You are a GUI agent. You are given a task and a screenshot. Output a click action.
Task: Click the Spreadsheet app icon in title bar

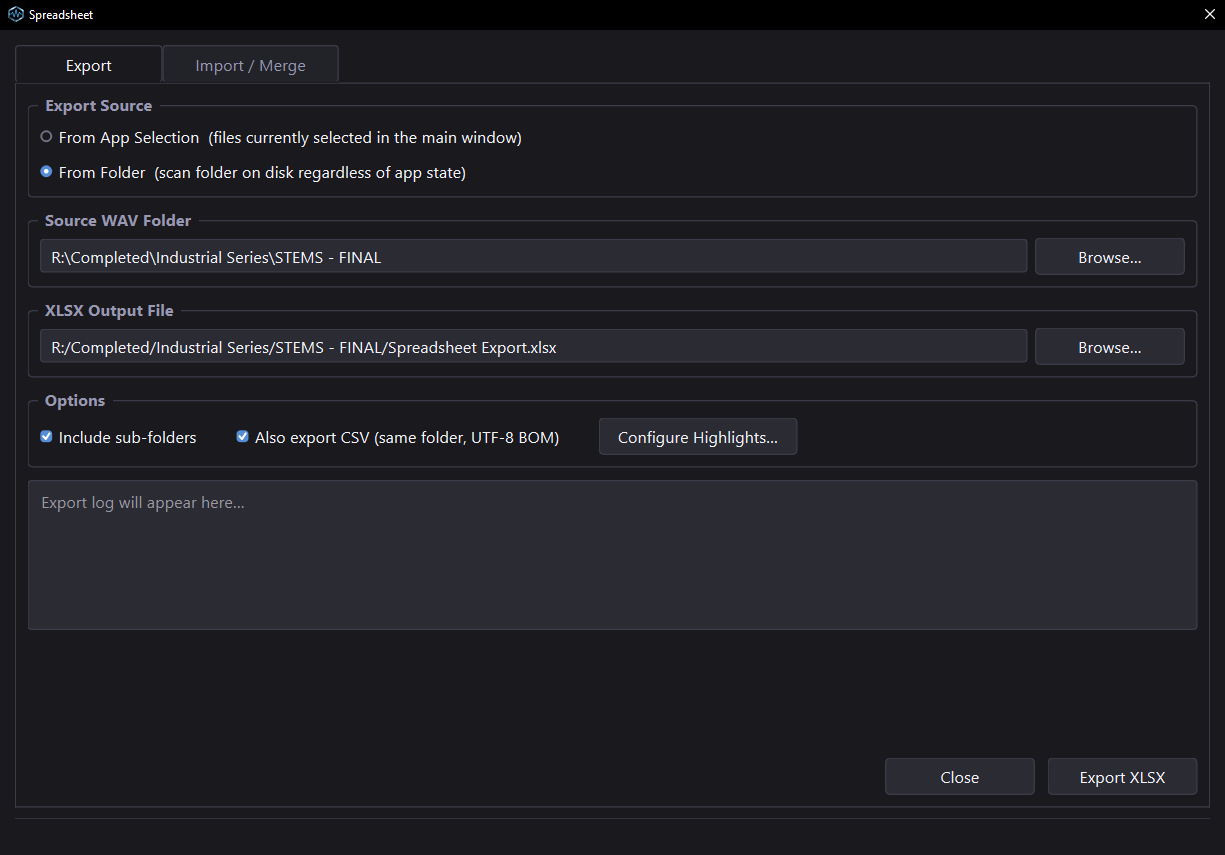(x=16, y=15)
